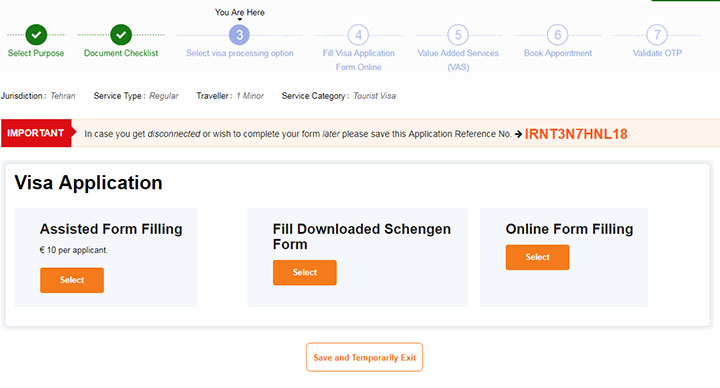Image resolution: width=720 pixels, height=388 pixels.
Task: Click the Traveller value 1 Minor
Action: [250, 96]
